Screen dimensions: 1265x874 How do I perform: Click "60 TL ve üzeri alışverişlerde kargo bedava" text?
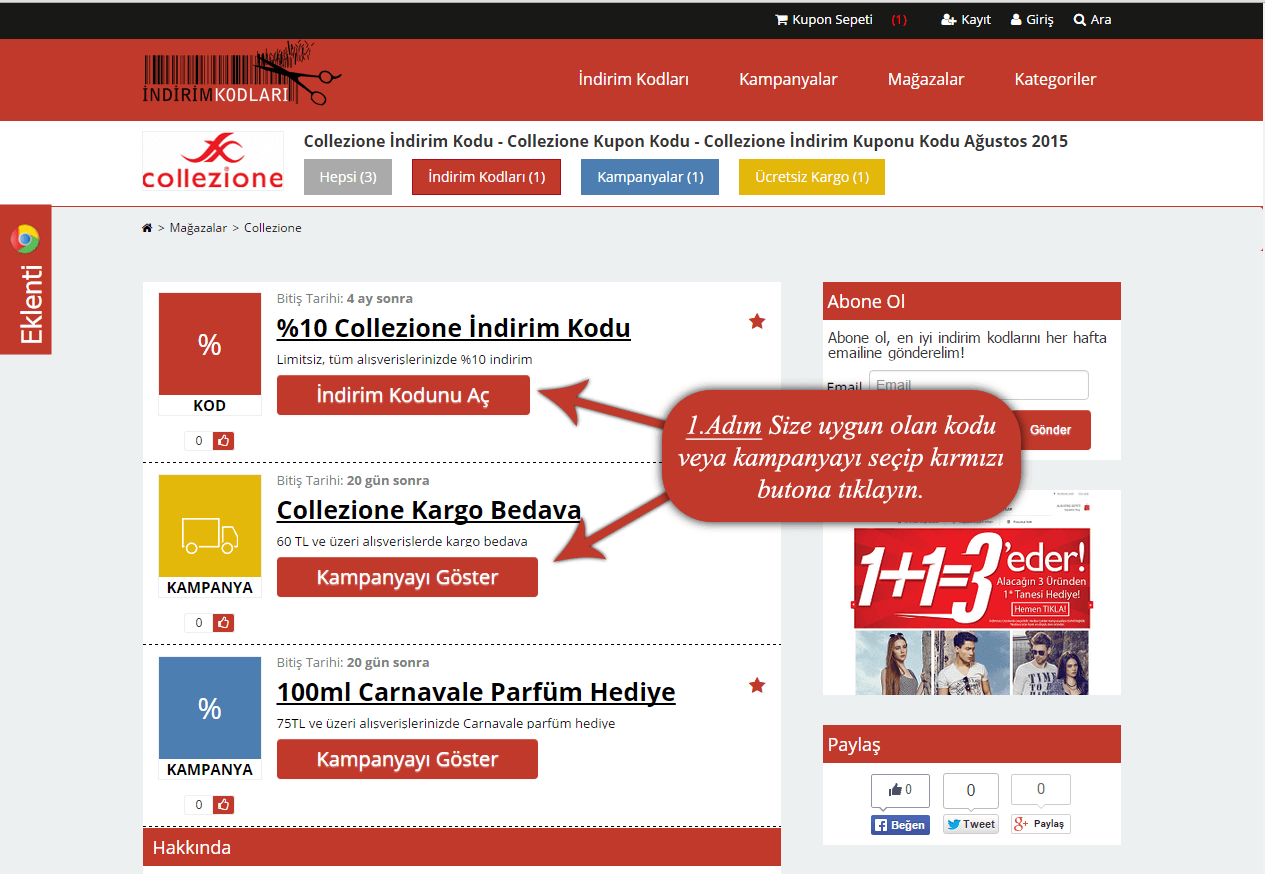click(x=402, y=542)
